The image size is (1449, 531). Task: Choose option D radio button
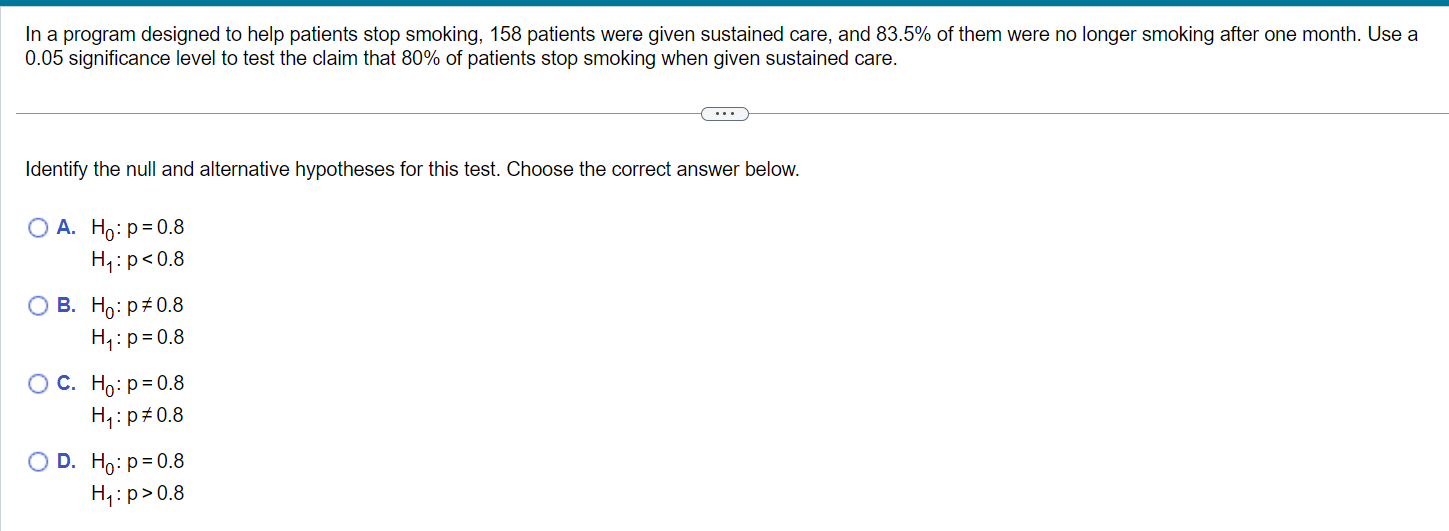point(38,462)
